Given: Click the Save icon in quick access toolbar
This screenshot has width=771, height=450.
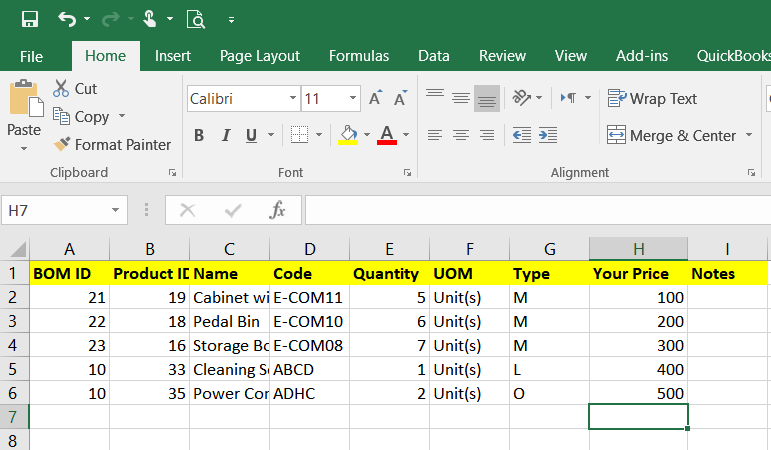Looking at the screenshot, I should (30, 19).
